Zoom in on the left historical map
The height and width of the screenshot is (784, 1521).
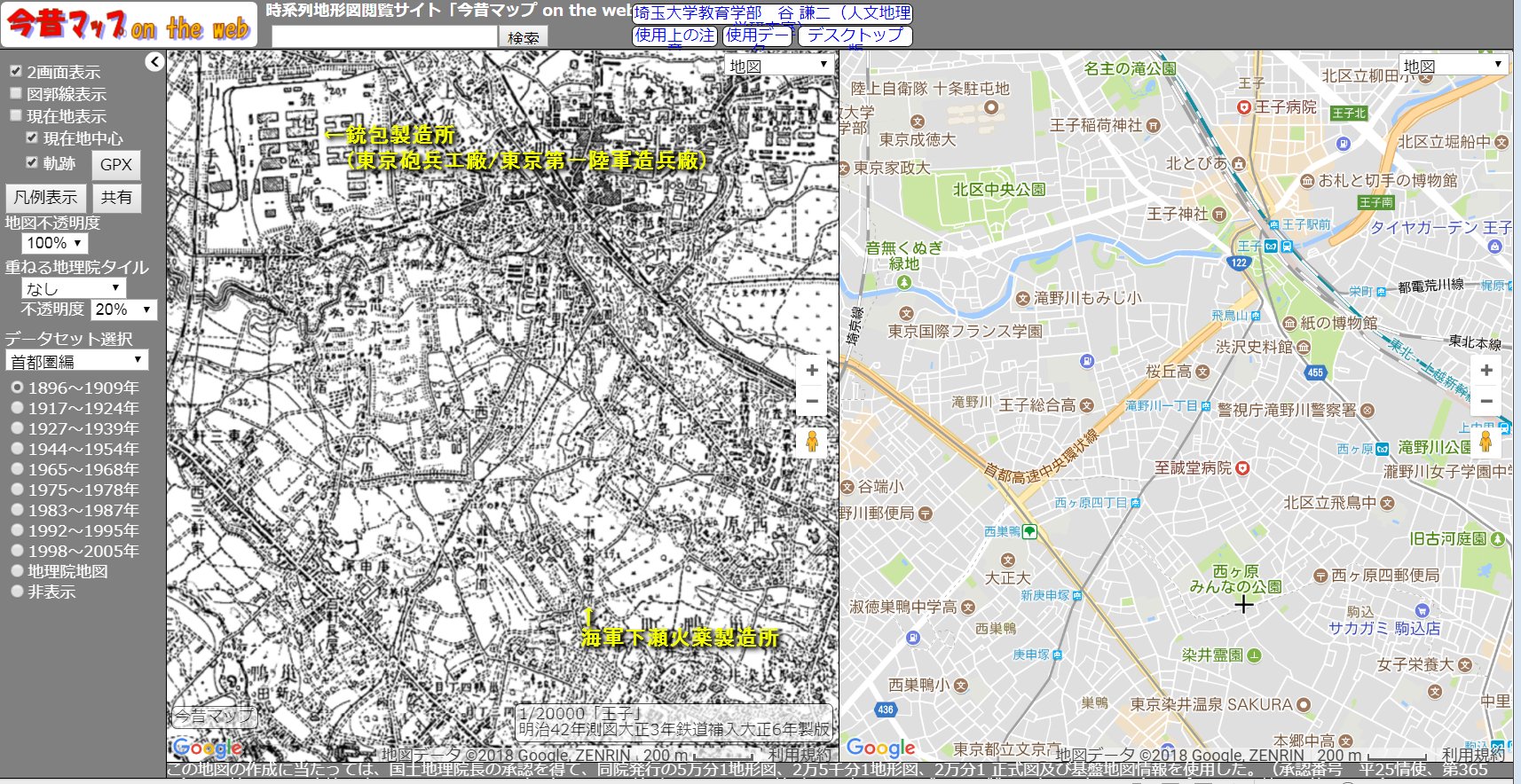812,371
